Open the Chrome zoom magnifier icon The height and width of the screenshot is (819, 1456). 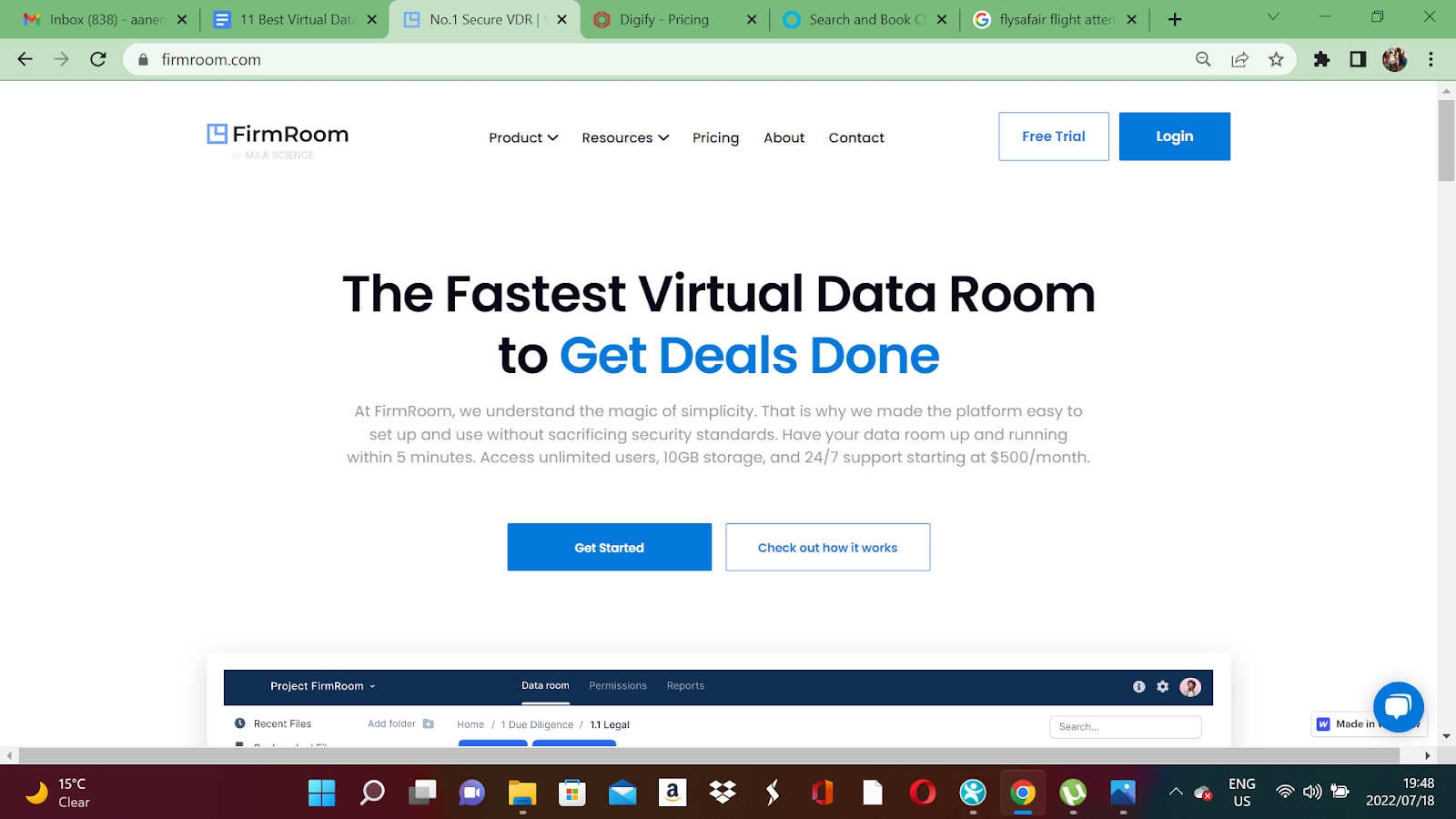(1203, 59)
